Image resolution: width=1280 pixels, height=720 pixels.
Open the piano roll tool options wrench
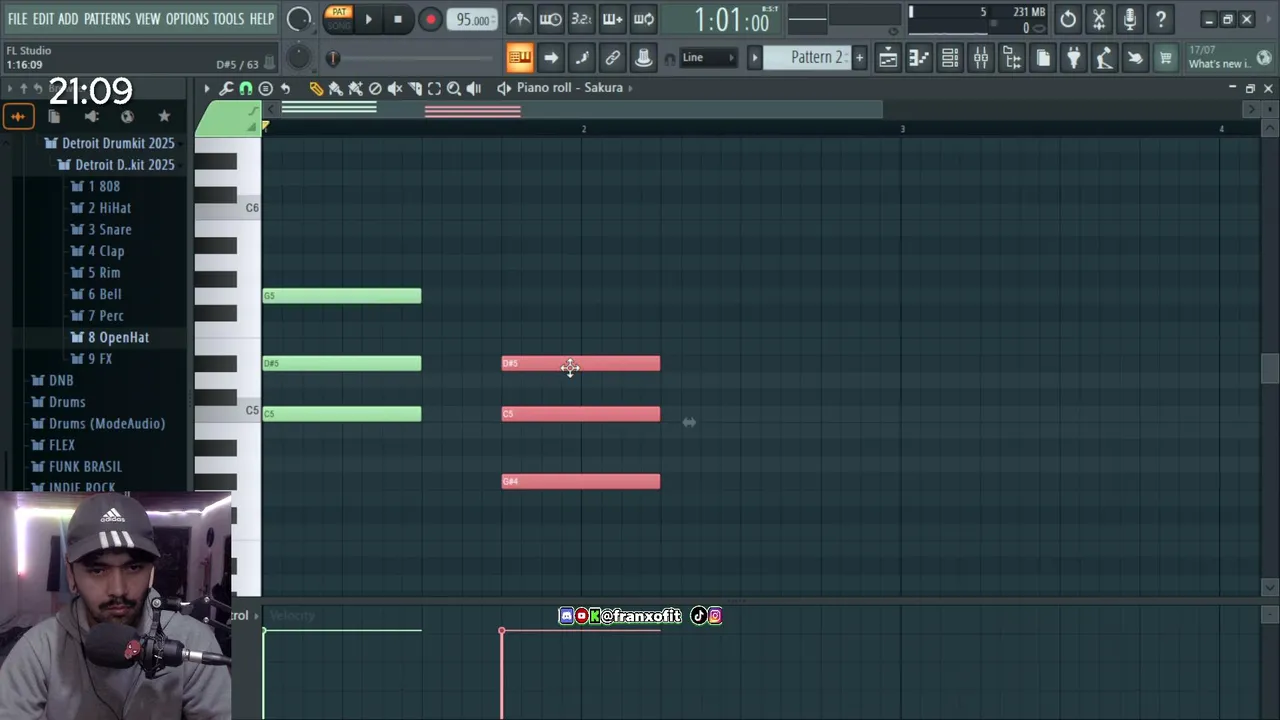tap(226, 88)
